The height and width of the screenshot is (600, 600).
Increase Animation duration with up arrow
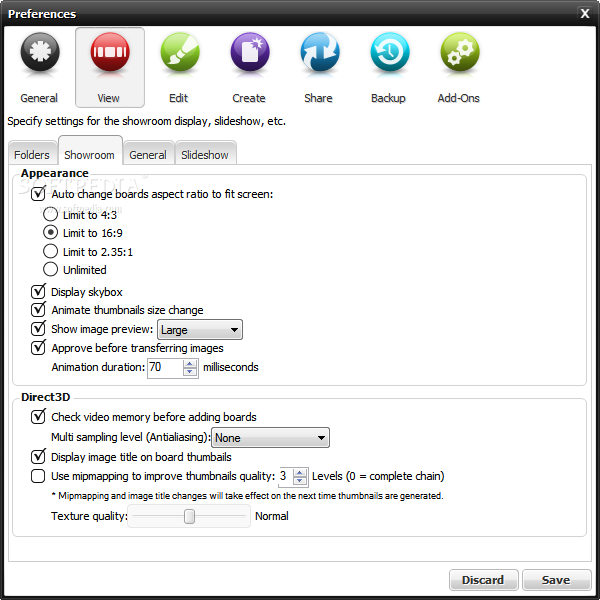[x=190, y=364]
